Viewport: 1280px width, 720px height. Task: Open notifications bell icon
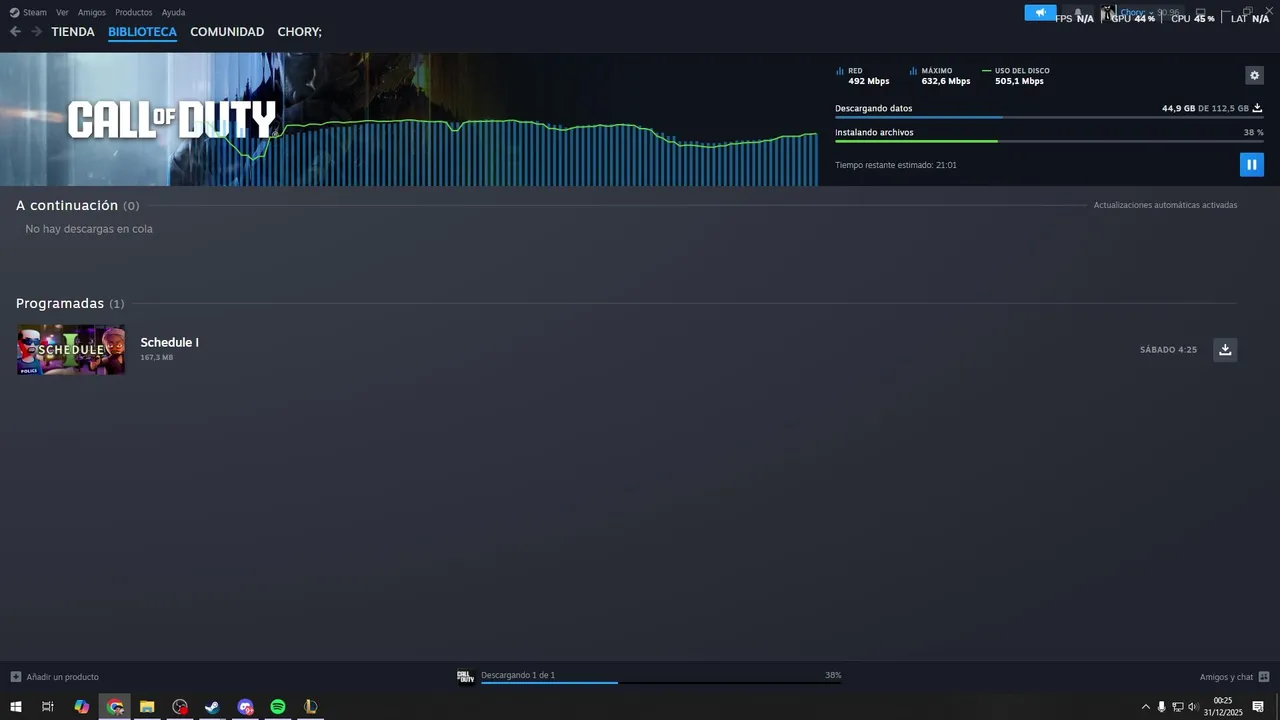pos(1077,13)
